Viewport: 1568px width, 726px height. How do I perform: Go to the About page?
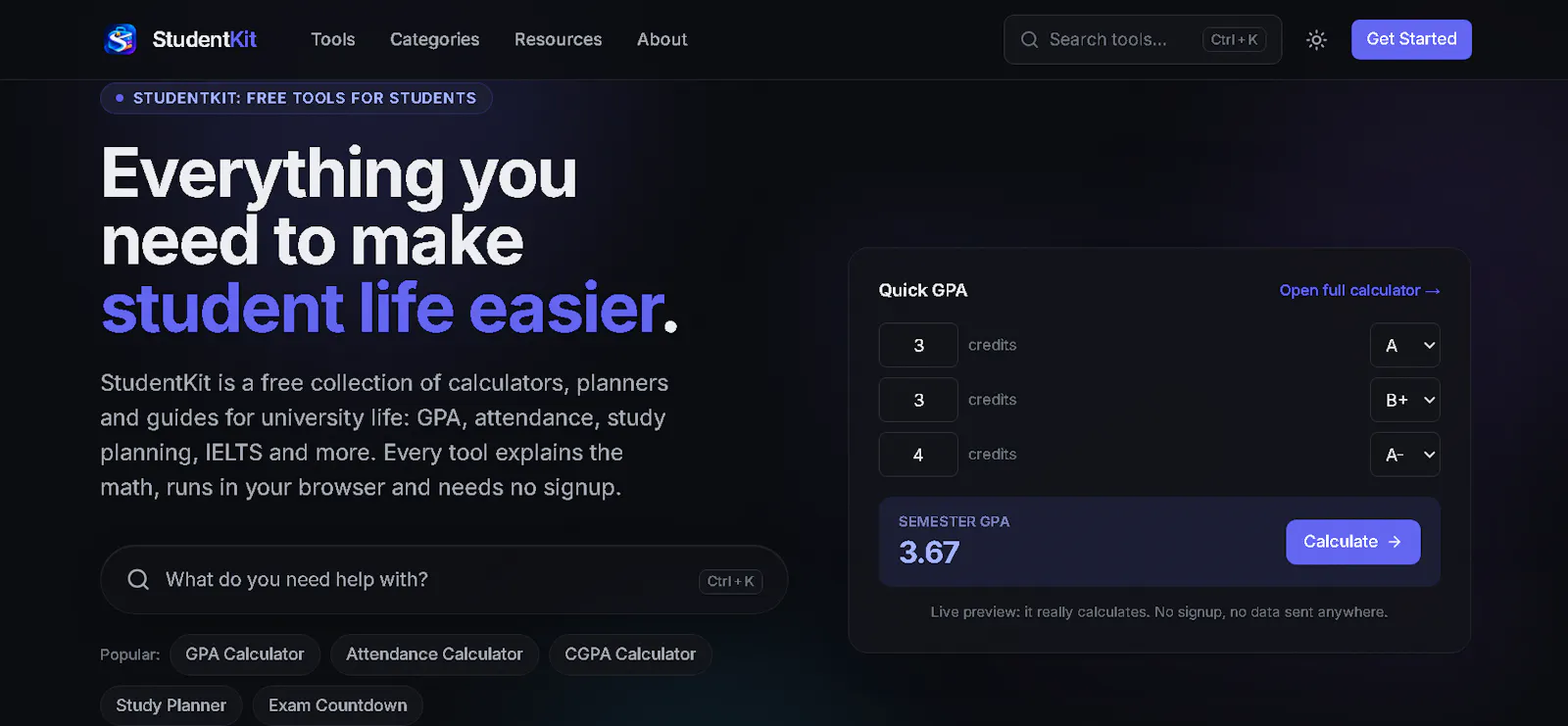click(662, 39)
